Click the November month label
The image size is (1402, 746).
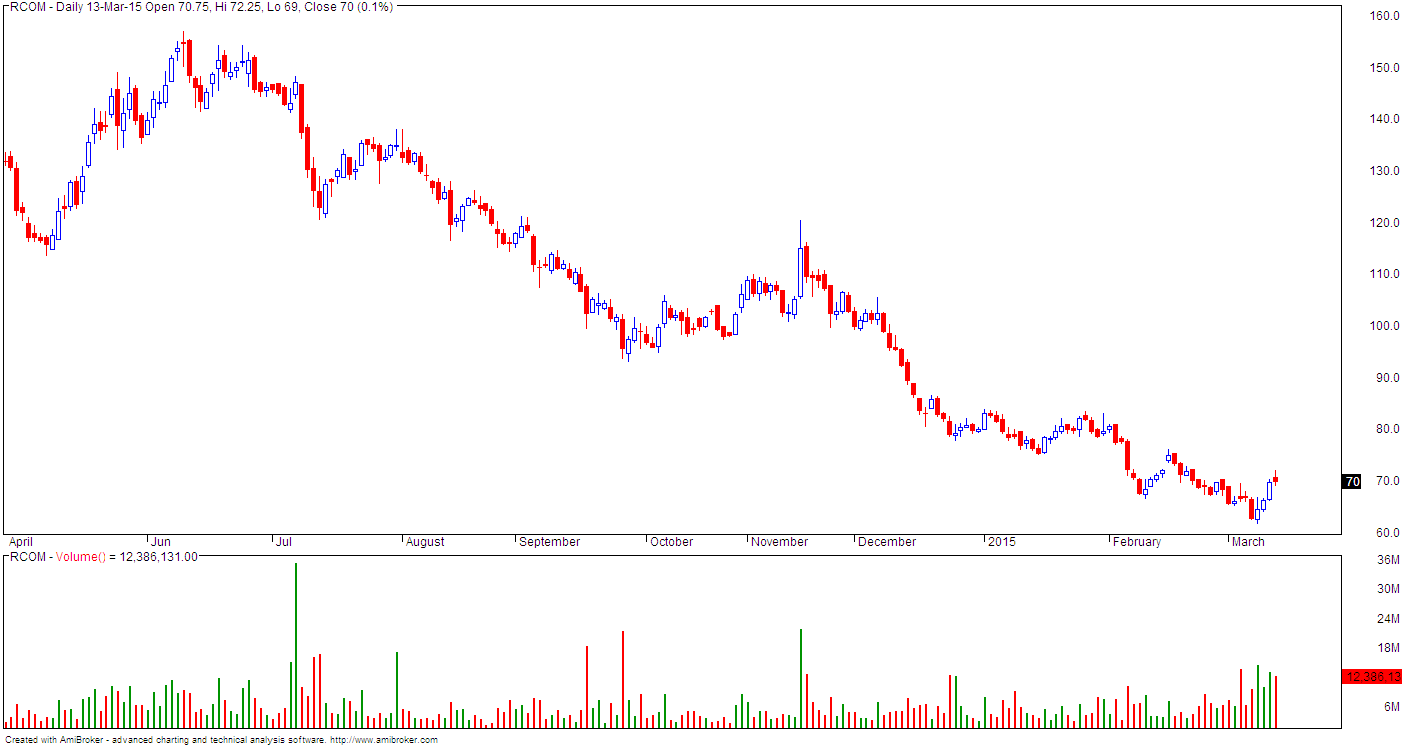coord(779,541)
